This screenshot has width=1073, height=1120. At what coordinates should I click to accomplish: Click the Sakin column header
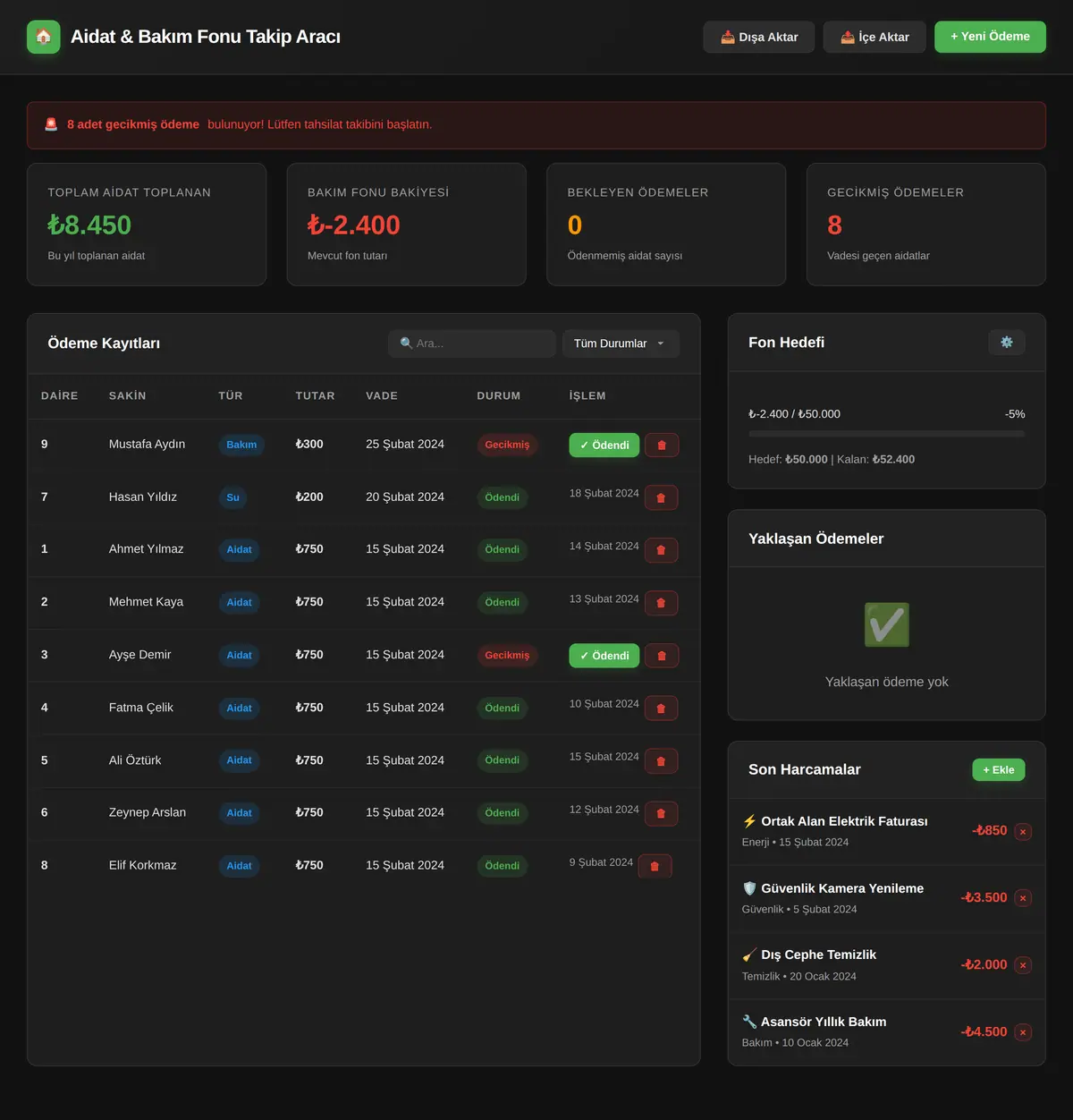tap(128, 395)
